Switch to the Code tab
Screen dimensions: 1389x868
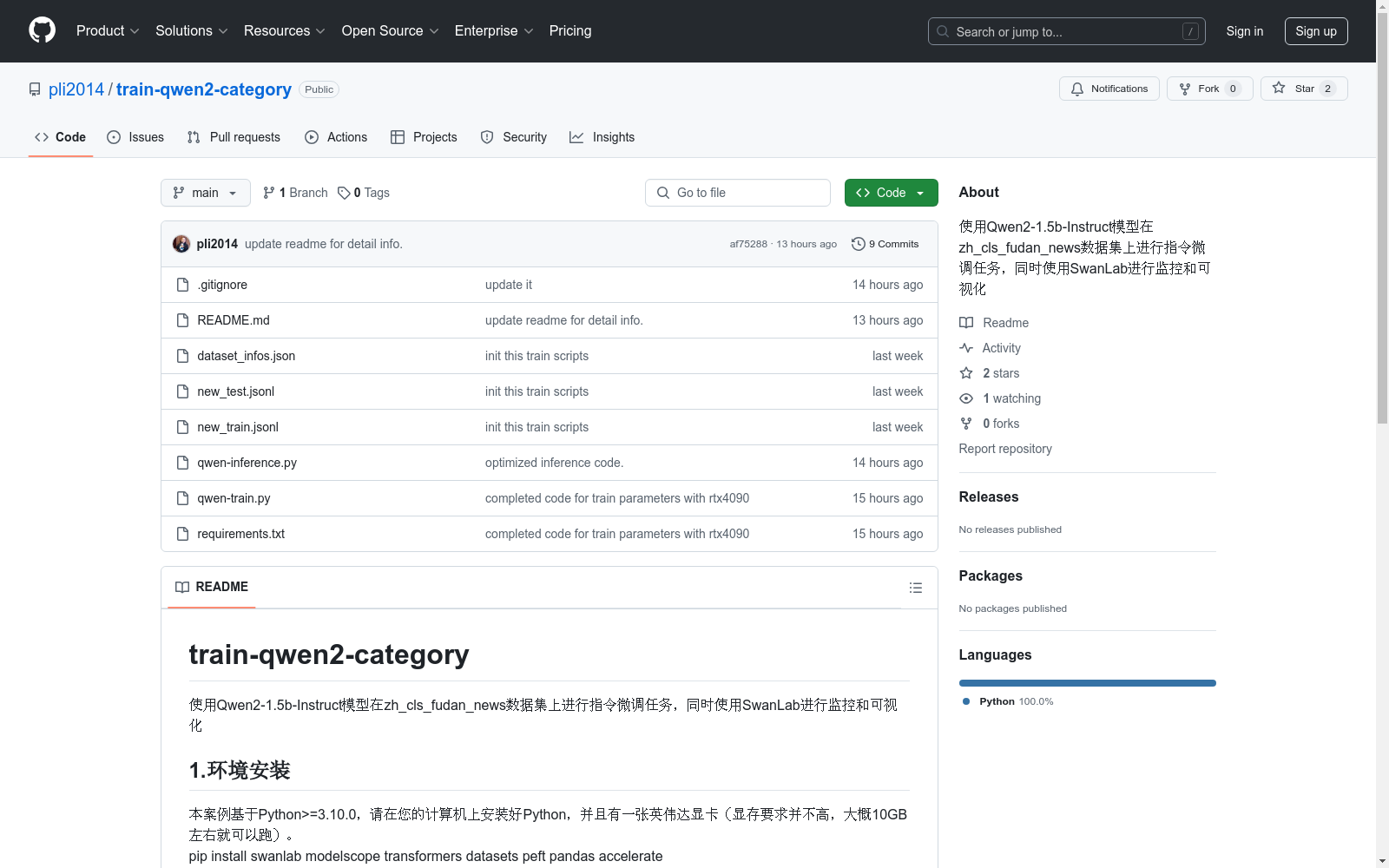61,137
